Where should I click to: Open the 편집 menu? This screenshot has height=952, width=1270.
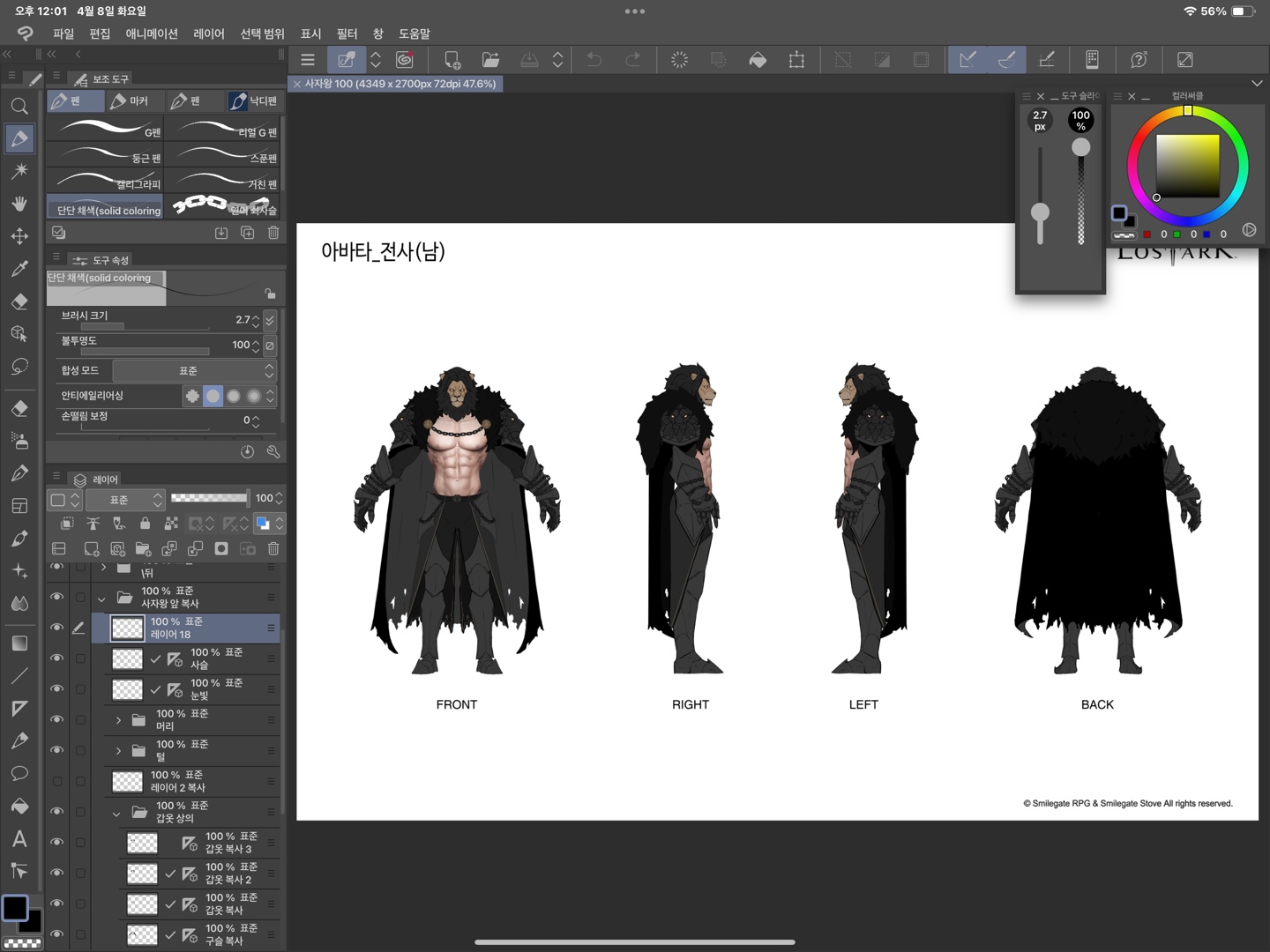coord(100,33)
